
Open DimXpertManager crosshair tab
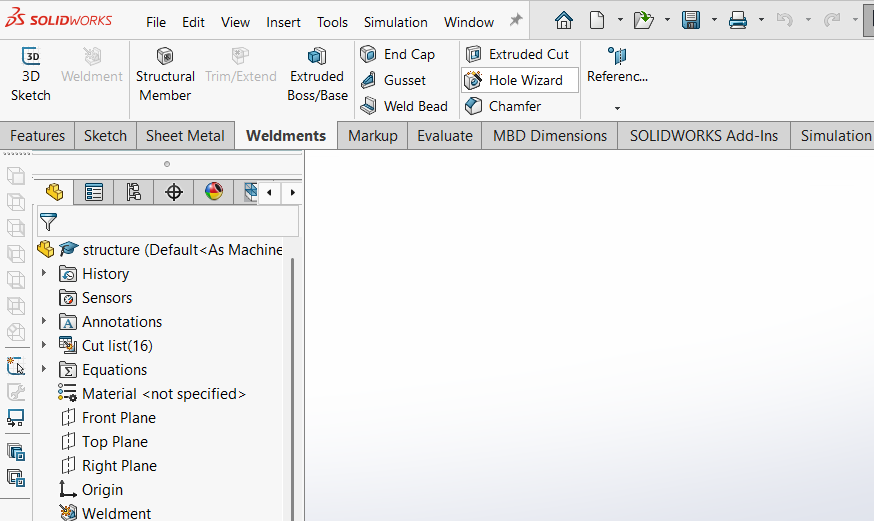[174, 192]
